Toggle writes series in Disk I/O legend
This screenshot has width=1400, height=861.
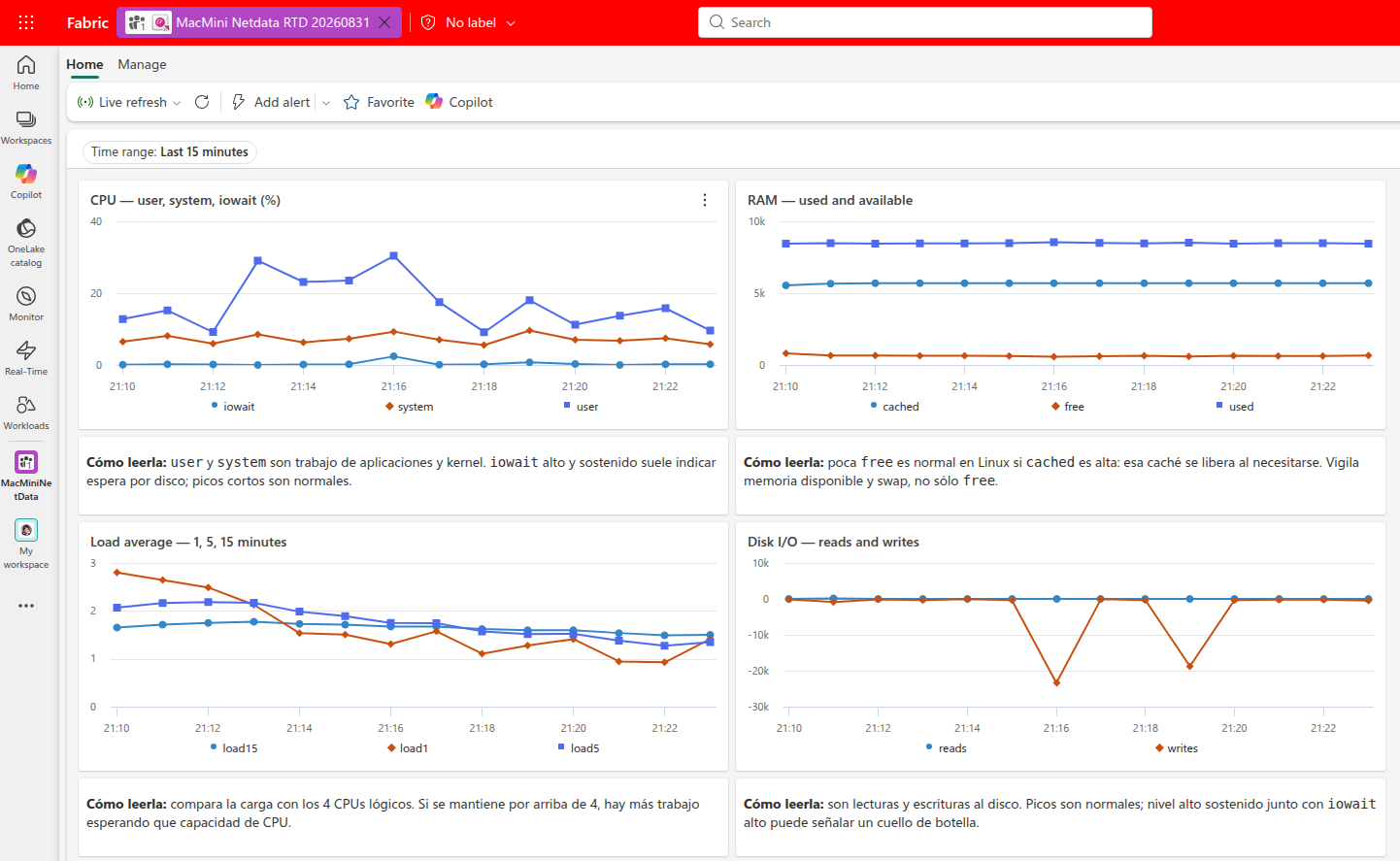coord(1177,748)
